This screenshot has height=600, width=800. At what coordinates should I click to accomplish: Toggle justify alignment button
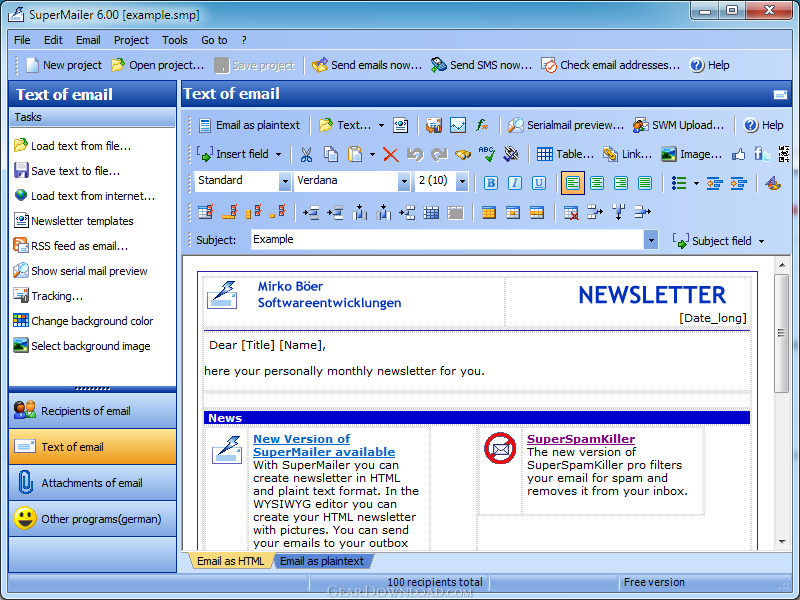(x=645, y=183)
